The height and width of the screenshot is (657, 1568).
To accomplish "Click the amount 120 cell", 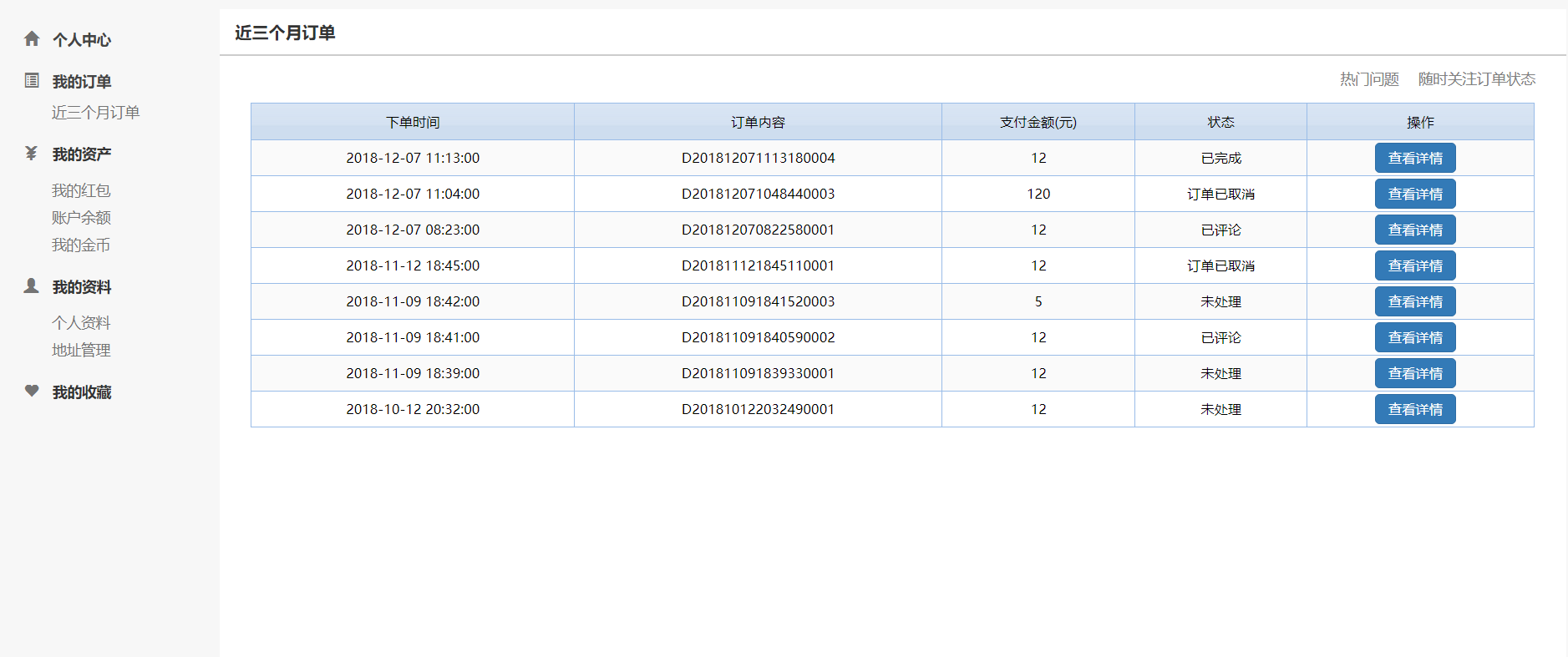I will tap(1038, 194).
